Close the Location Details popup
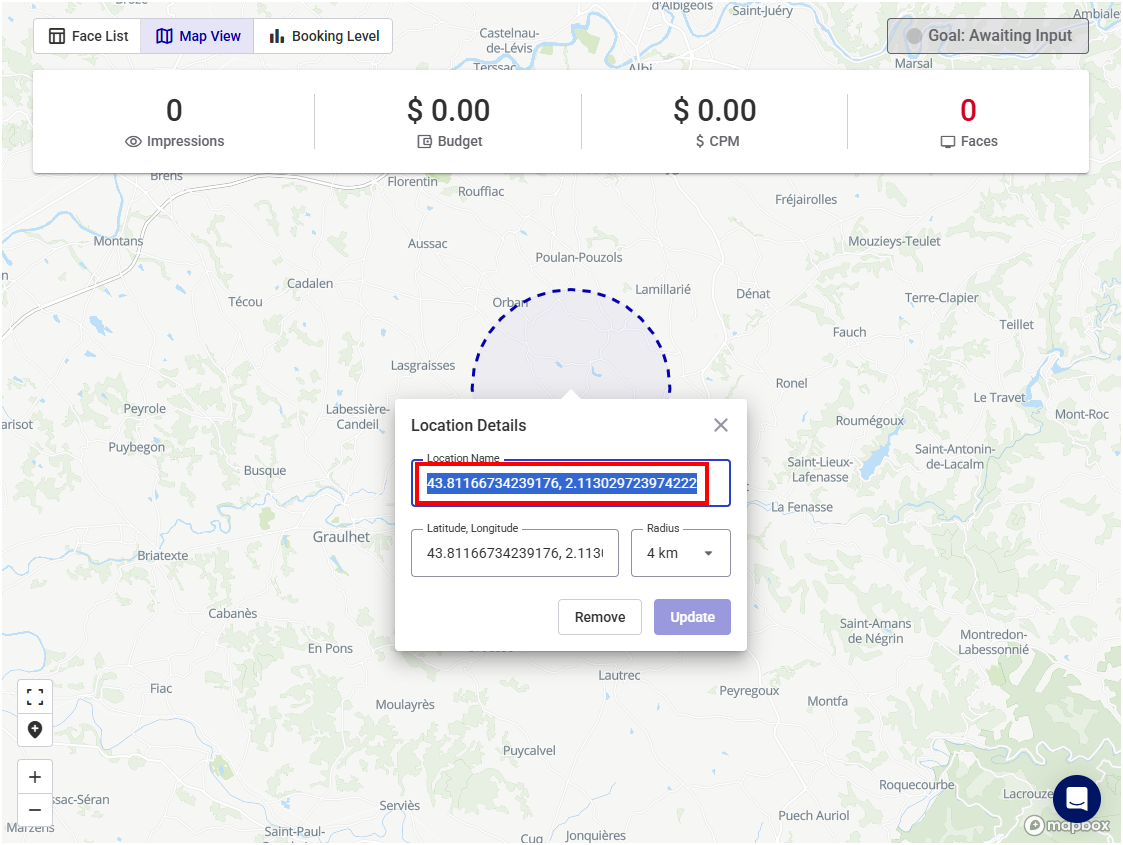The height and width of the screenshot is (845, 1123). click(x=720, y=425)
